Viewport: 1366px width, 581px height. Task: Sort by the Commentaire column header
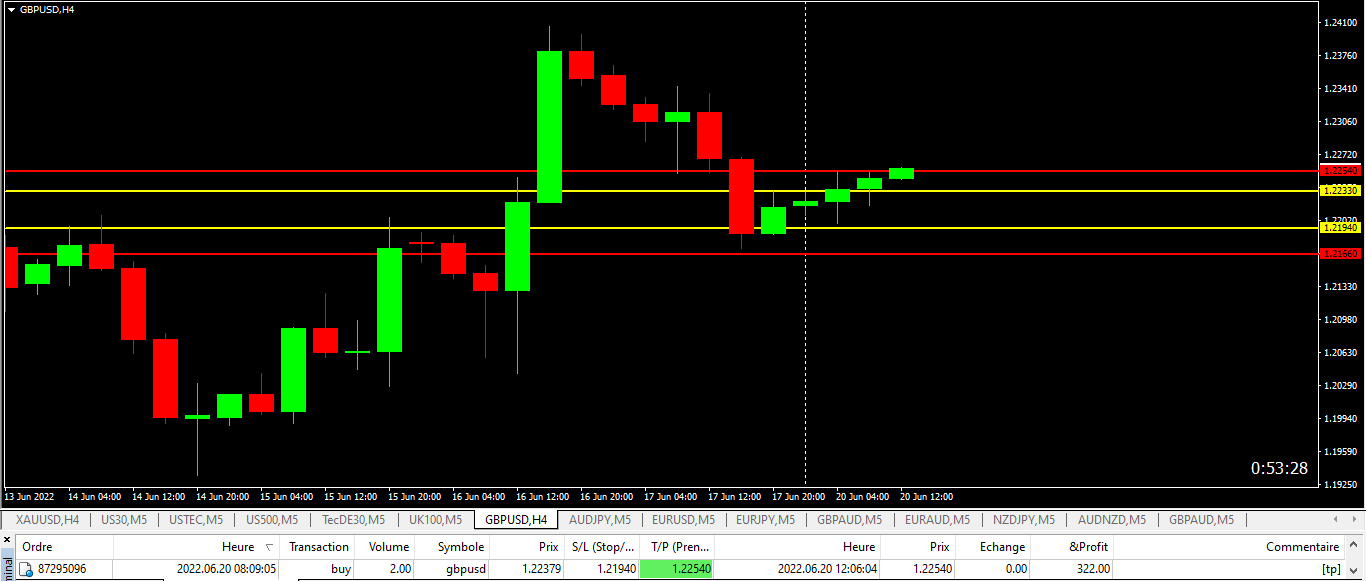pos(1229,547)
